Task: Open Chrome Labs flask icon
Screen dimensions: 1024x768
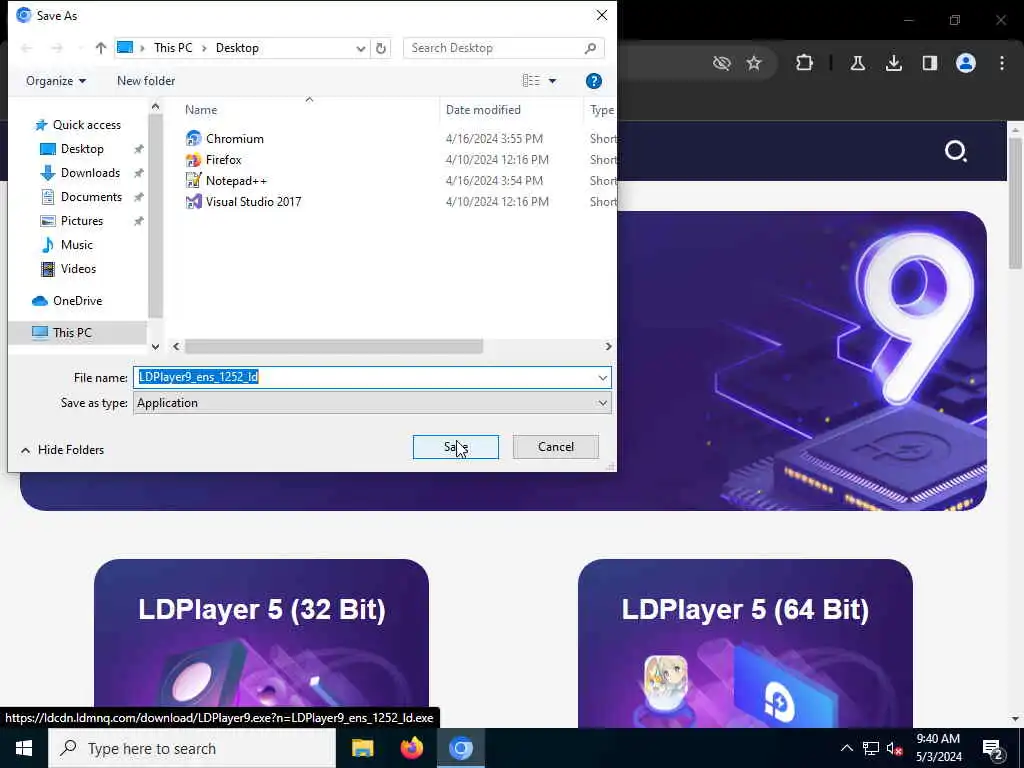Action: pyautogui.click(x=857, y=63)
